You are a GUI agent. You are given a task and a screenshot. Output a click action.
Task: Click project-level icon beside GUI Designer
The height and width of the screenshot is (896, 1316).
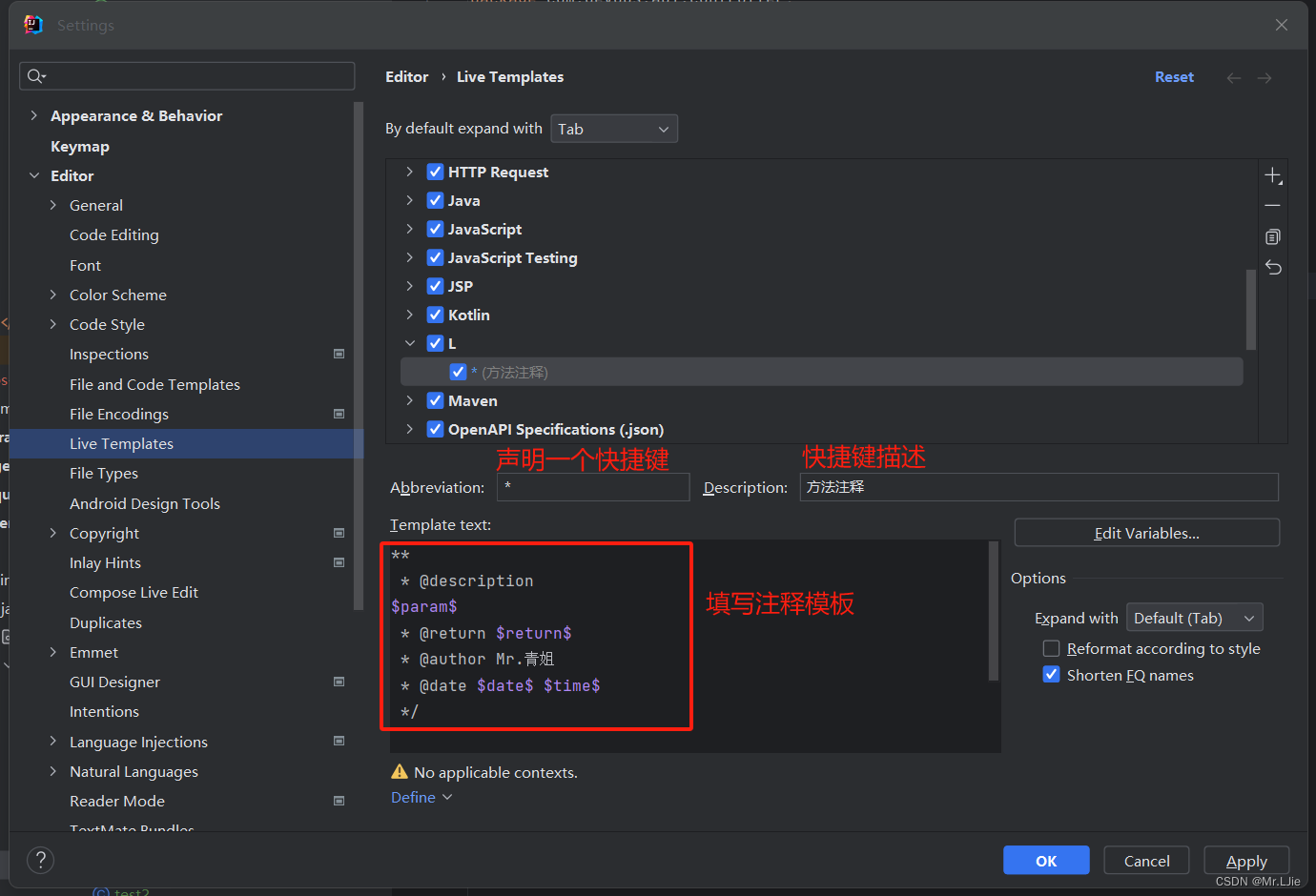pos(339,682)
